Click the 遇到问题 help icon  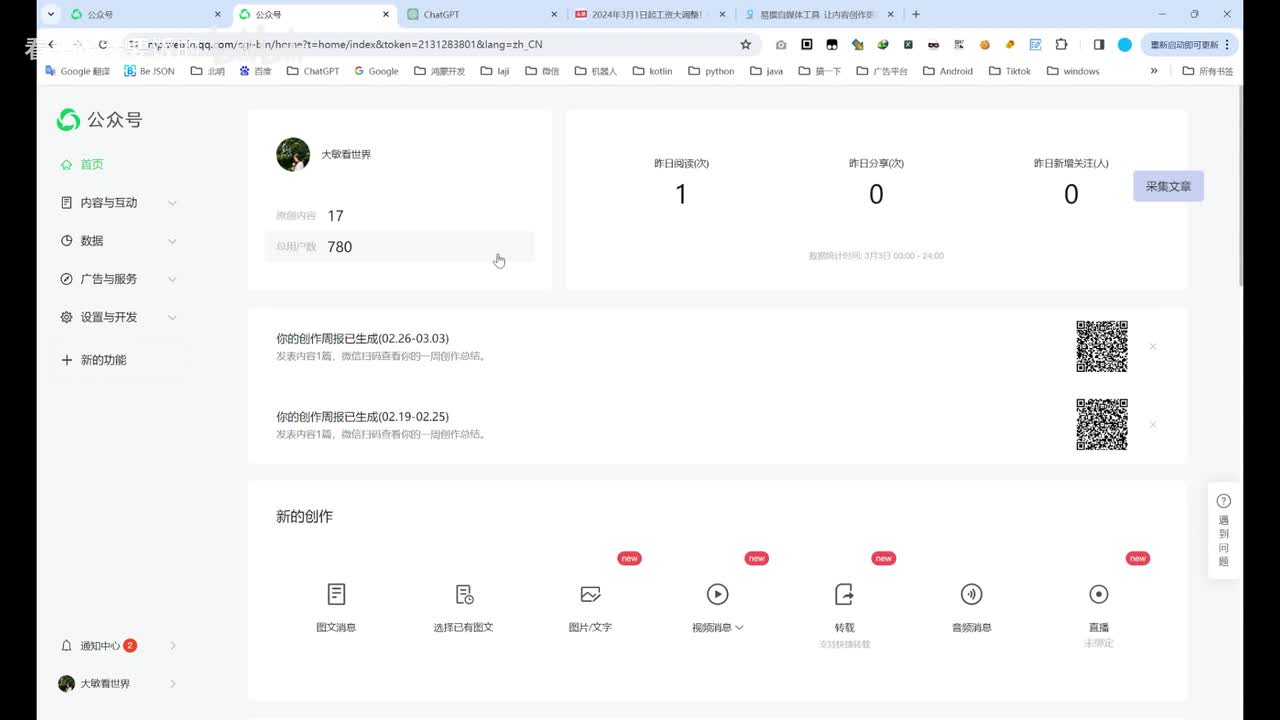click(1223, 501)
